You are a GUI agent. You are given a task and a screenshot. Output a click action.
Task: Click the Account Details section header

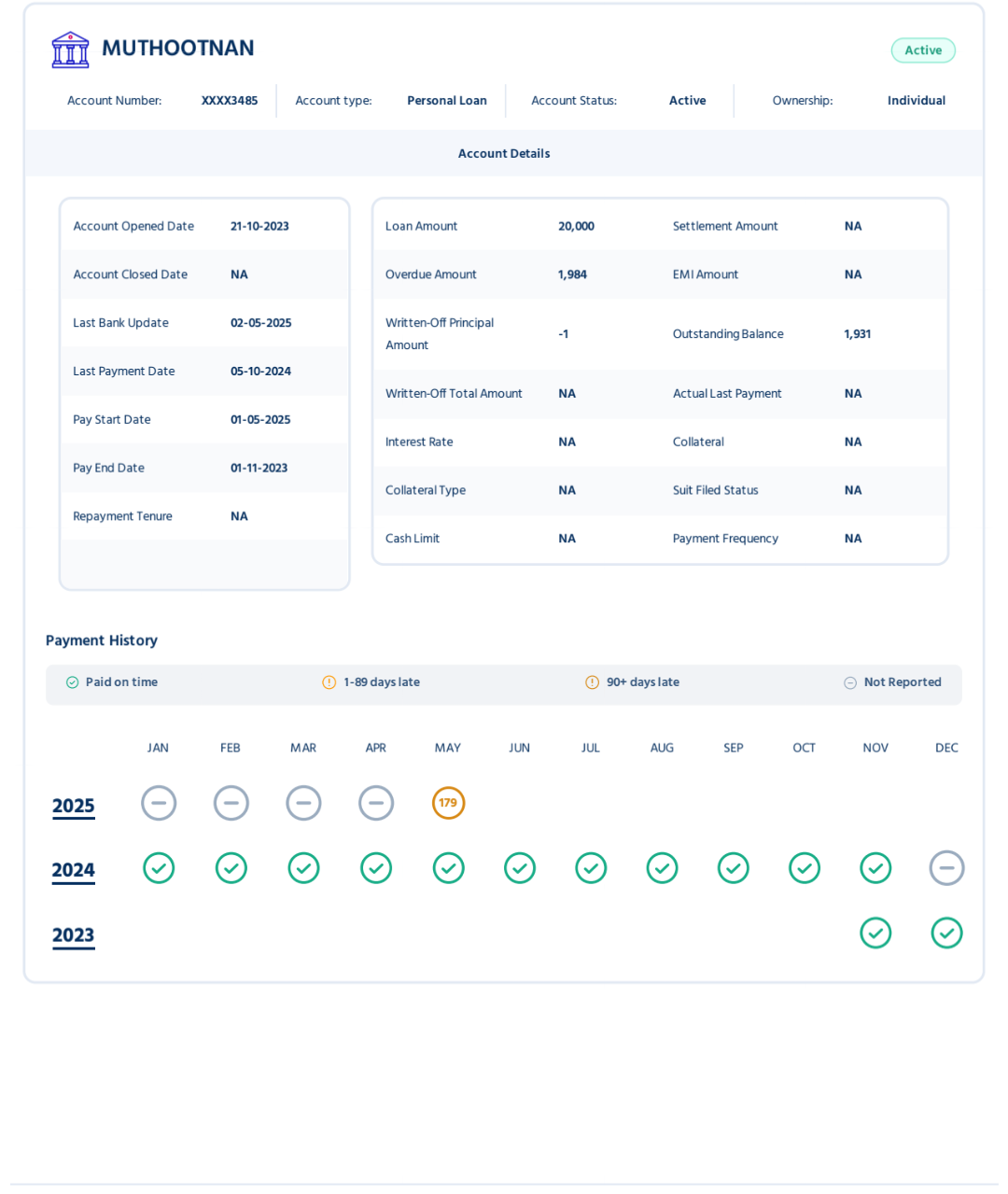(x=504, y=153)
